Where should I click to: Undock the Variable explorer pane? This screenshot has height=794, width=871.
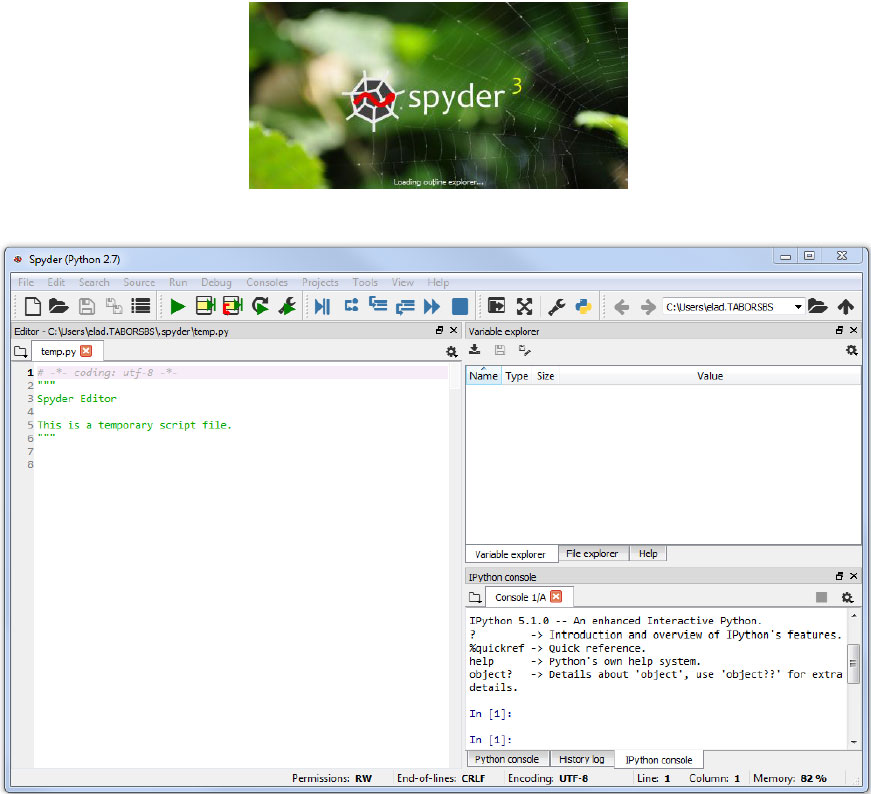click(839, 330)
